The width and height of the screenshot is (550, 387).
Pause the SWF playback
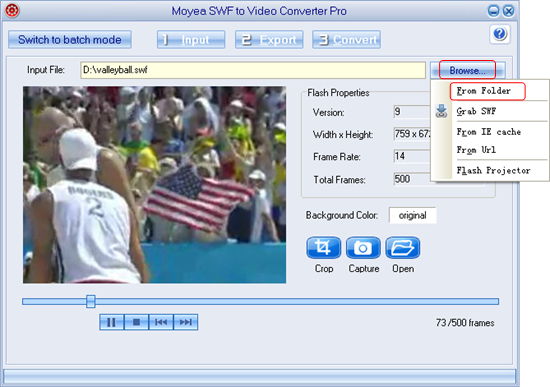click(112, 322)
